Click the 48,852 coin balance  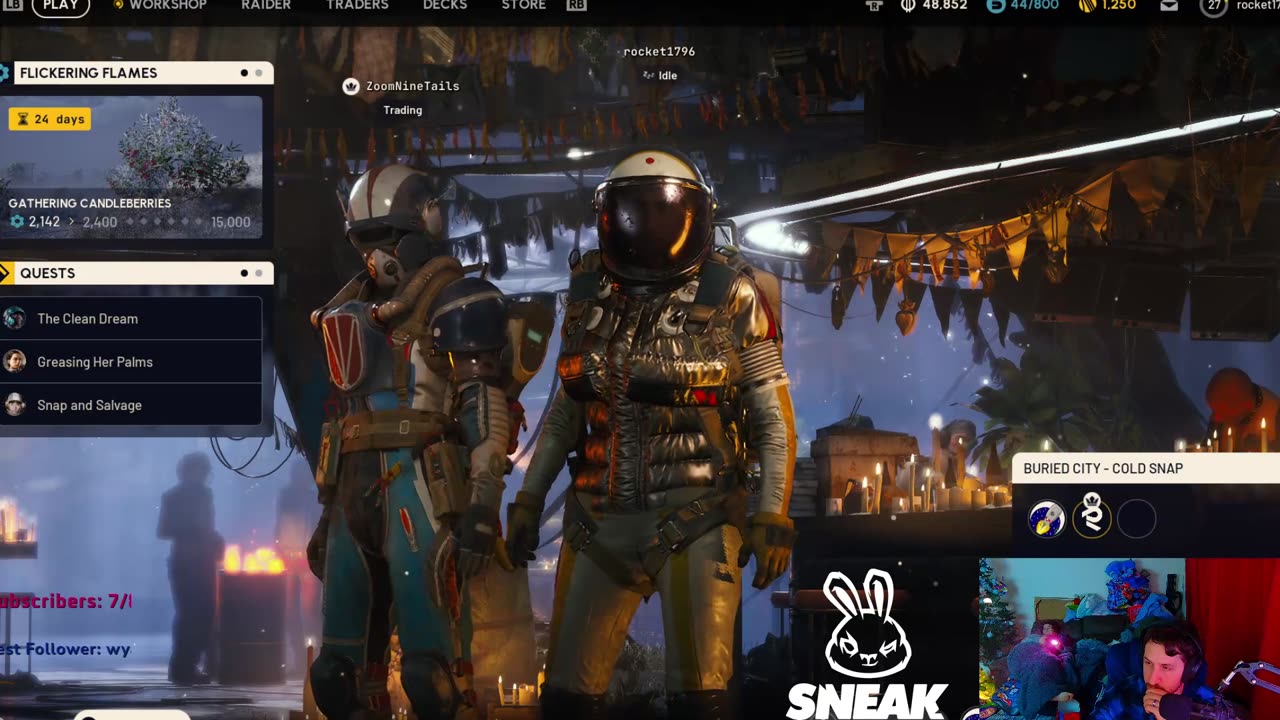945,5
